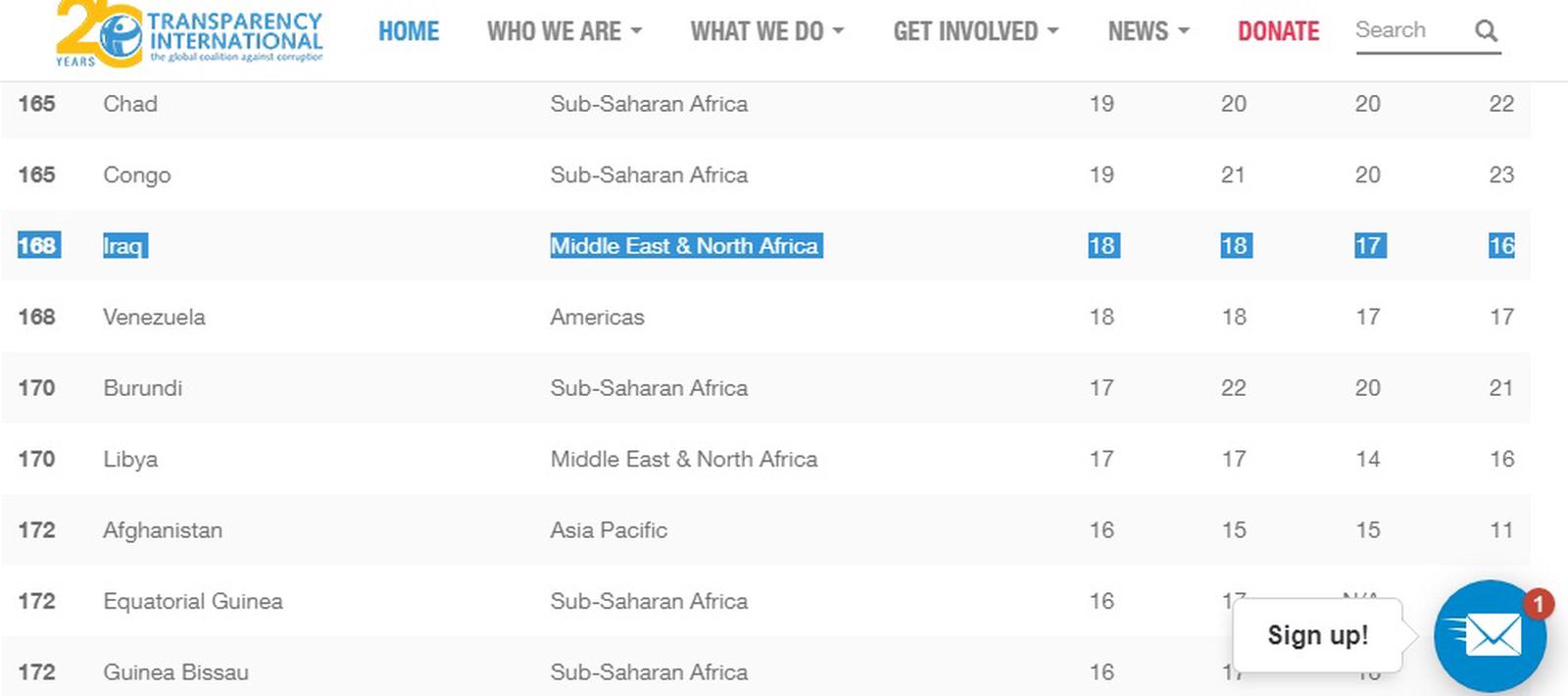Click the Asia Pacific region cell
The width and height of the screenshot is (1568, 696).
click(609, 530)
